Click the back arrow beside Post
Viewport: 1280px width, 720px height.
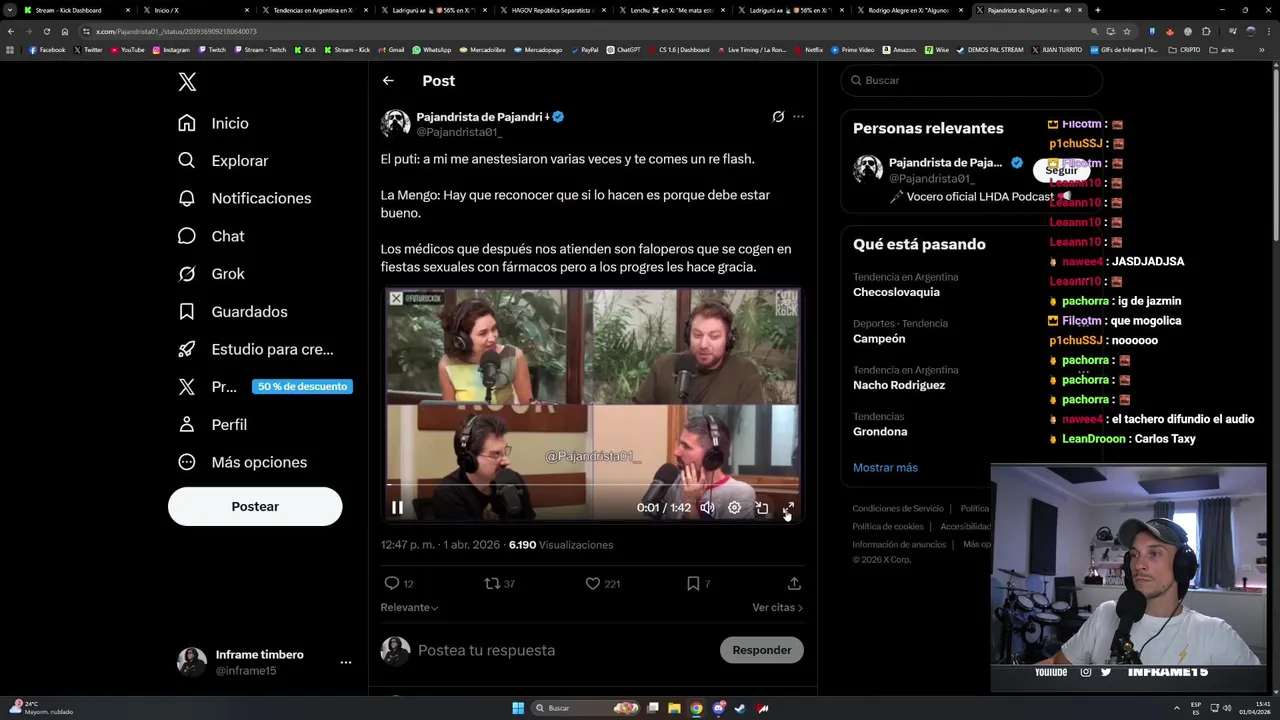(x=388, y=81)
